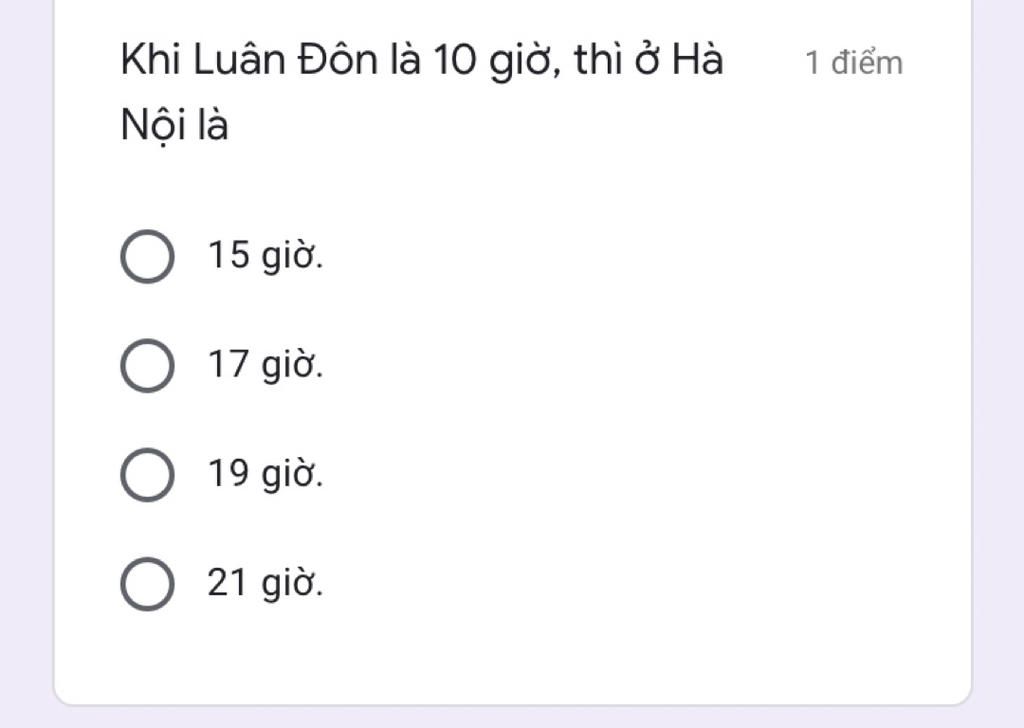Viewport: 1024px width, 728px height.
Task: Select the "15 giờ." radio button
Action: 147,256
